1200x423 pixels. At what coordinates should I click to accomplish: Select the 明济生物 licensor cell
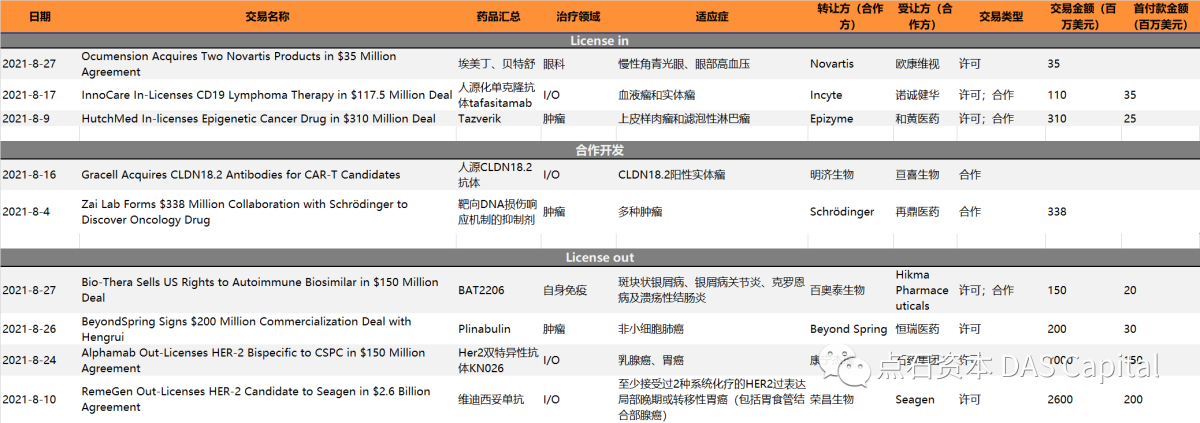pos(832,175)
